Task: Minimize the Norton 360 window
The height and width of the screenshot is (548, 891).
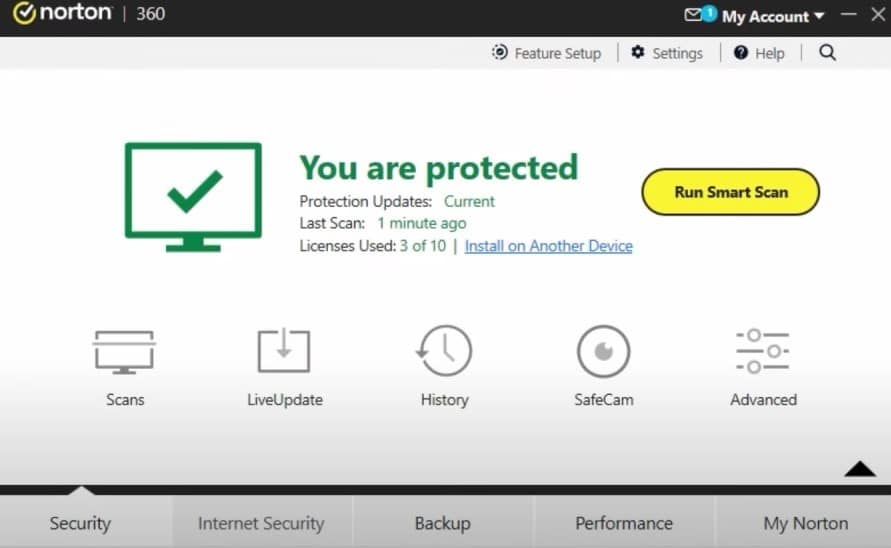Action: [848, 15]
